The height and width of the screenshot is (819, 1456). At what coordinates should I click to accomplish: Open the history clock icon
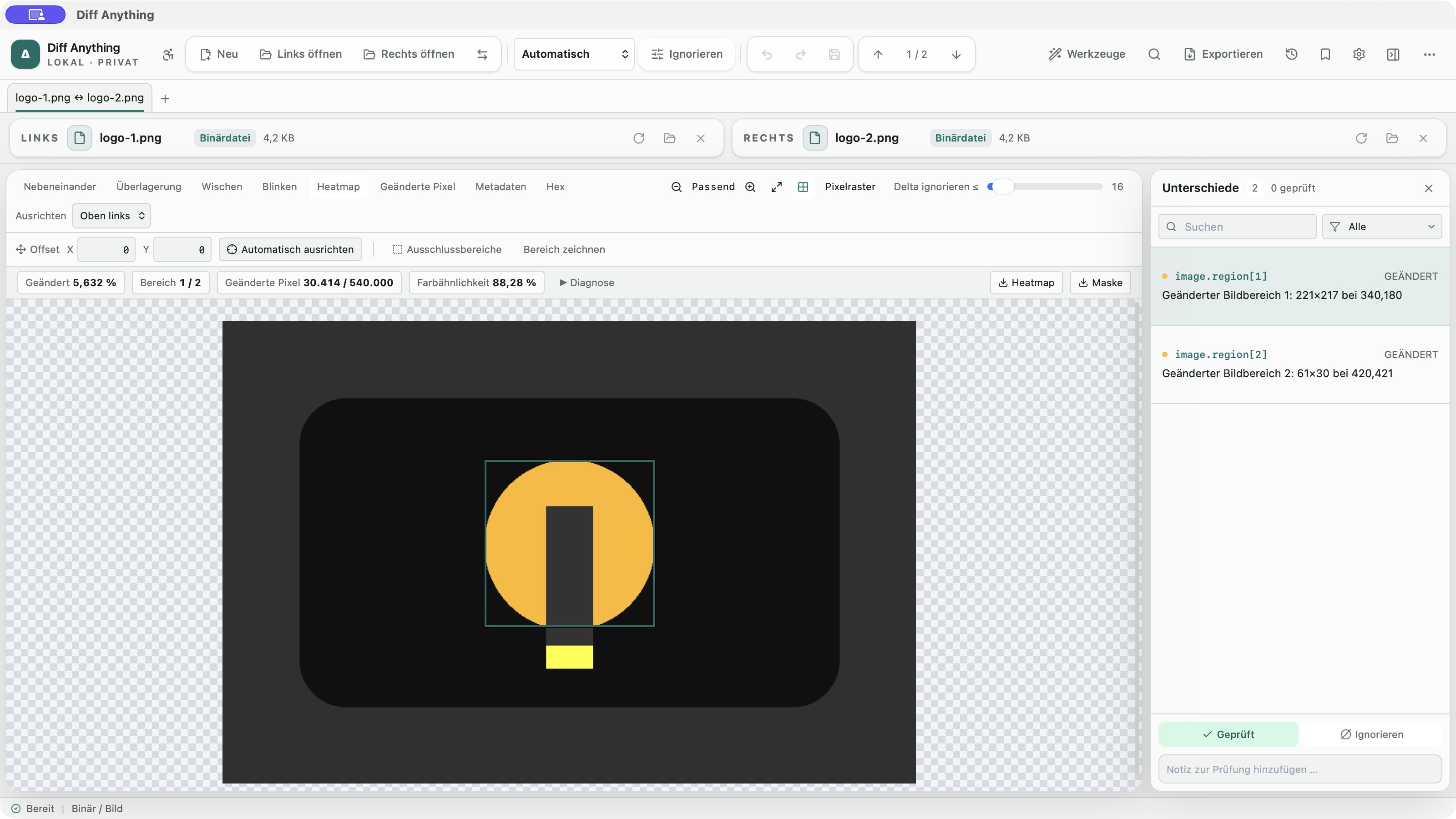(1292, 54)
